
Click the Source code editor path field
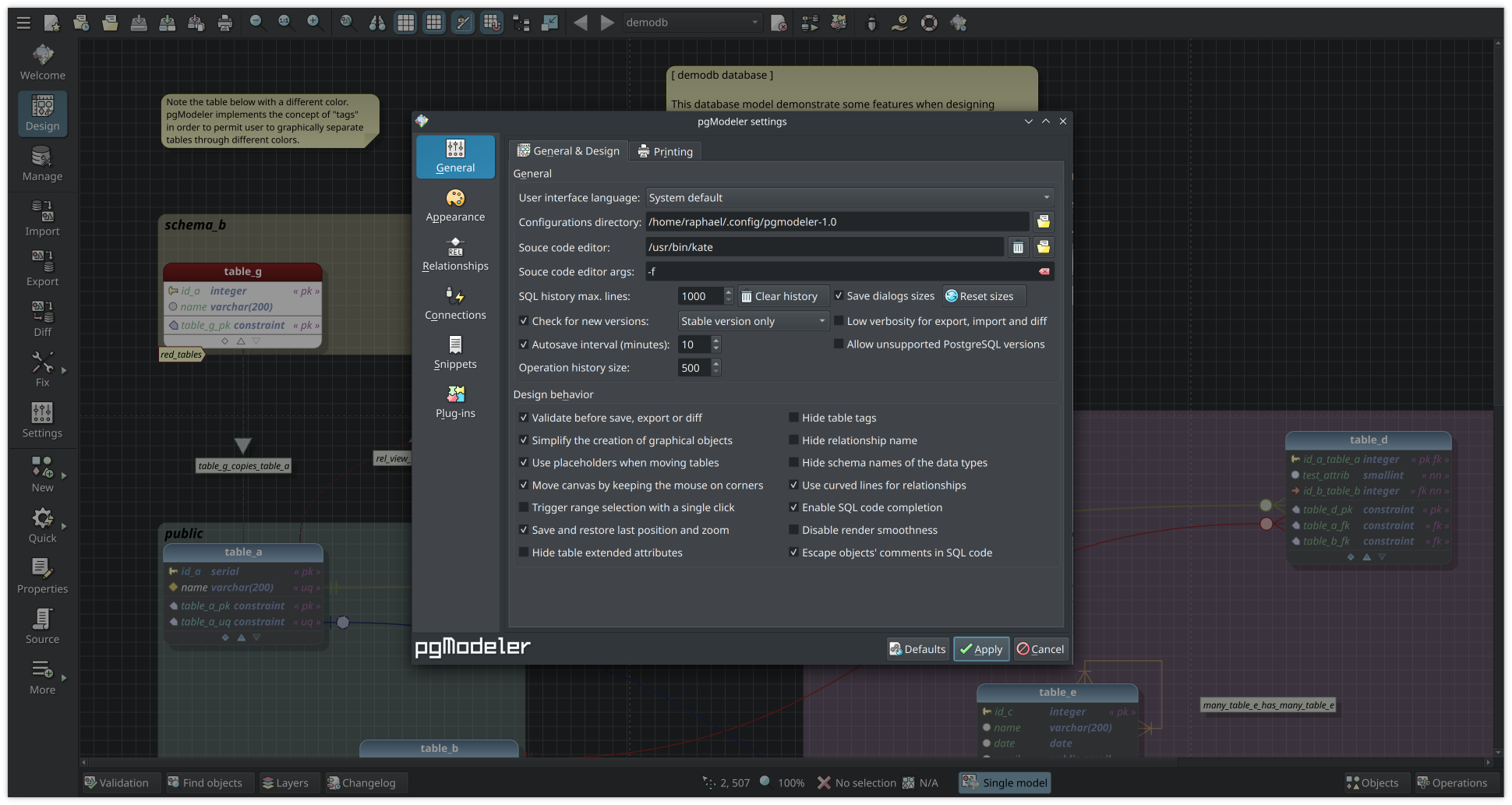[825, 247]
